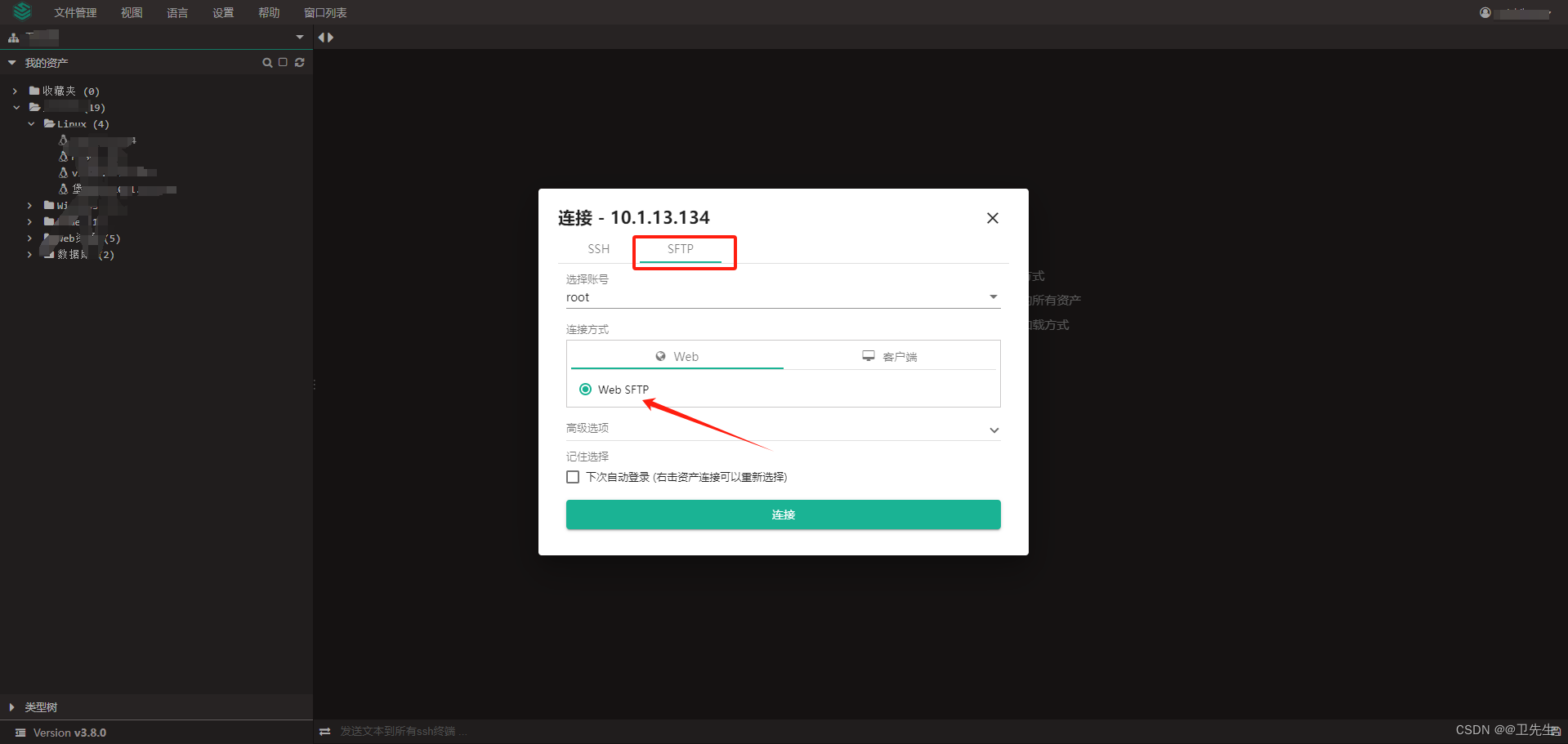Image resolution: width=1568 pixels, height=744 pixels.
Task: Open the session split view arrows icon
Action: [x=325, y=37]
